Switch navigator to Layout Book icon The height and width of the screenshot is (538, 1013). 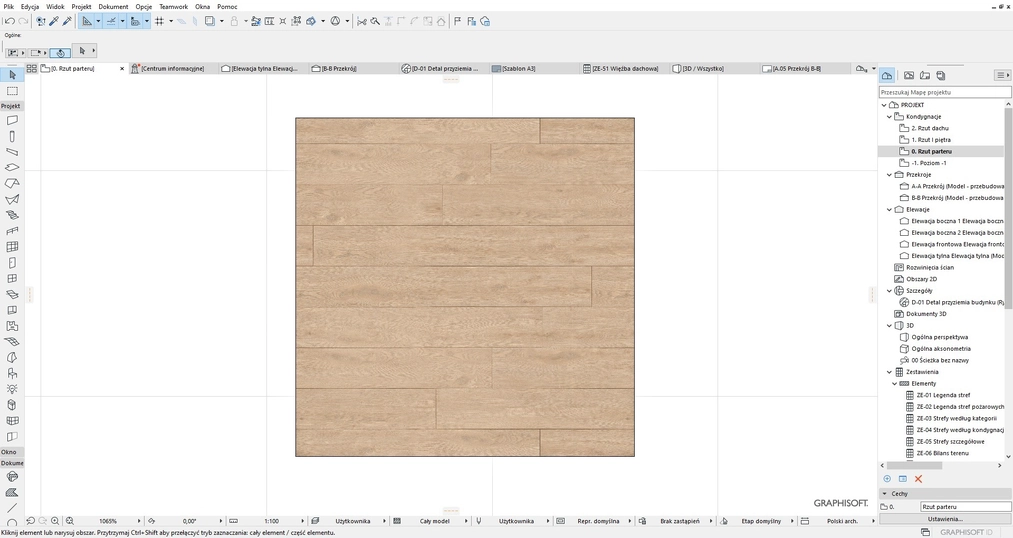[925, 76]
